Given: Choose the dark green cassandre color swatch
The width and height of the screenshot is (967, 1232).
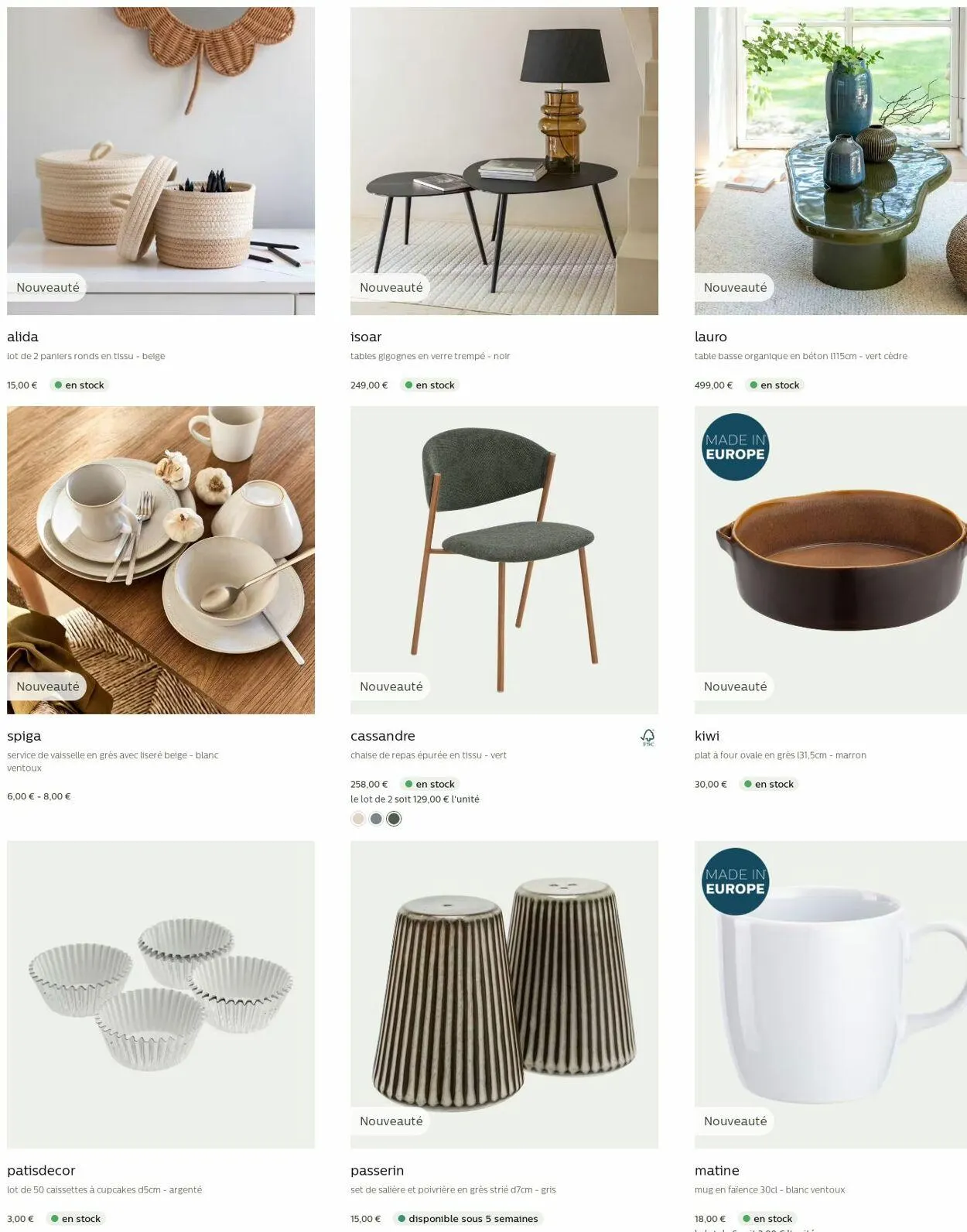Looking at the screenshot, I should 394,819.
